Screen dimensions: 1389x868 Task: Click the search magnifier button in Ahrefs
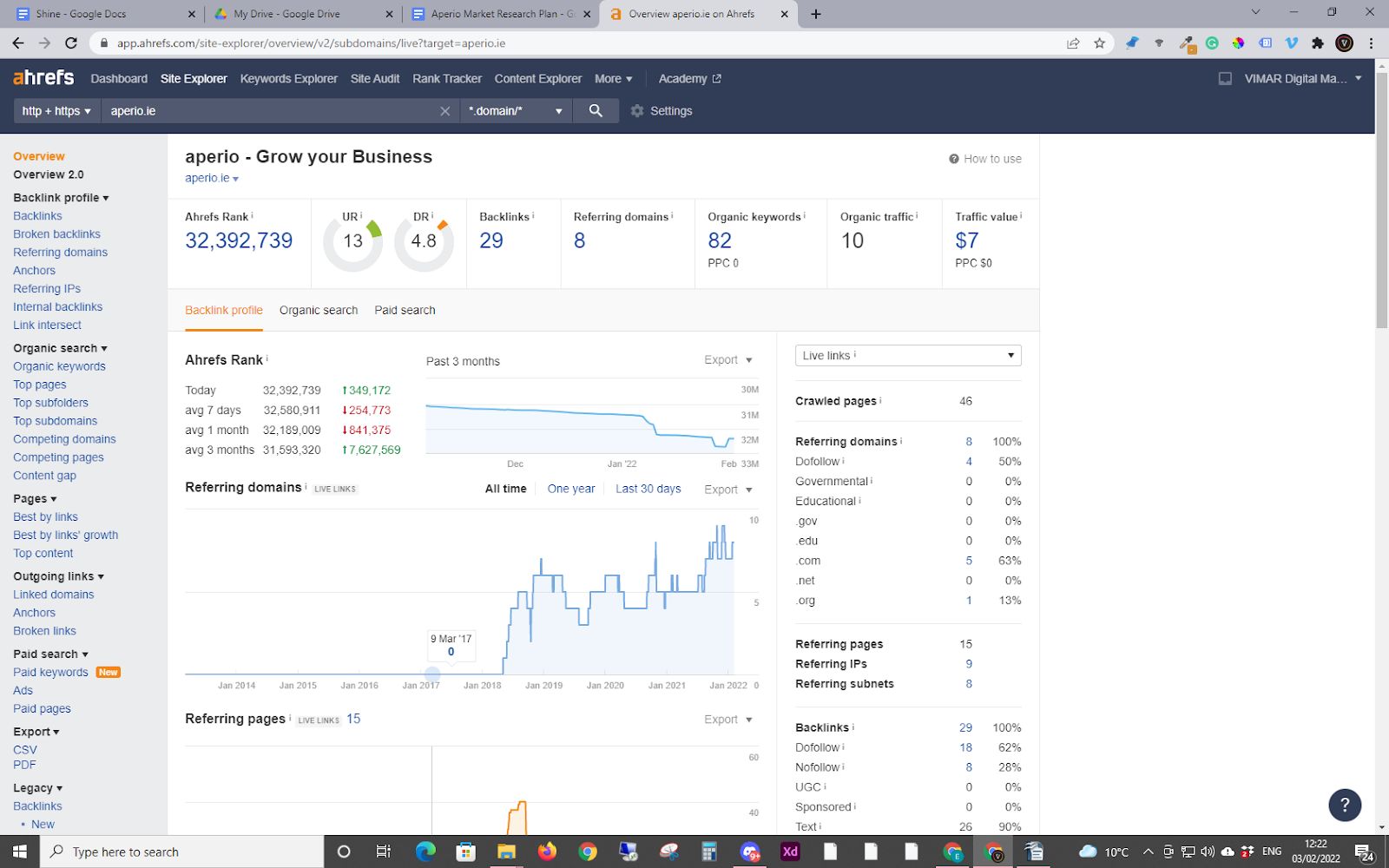596,111
